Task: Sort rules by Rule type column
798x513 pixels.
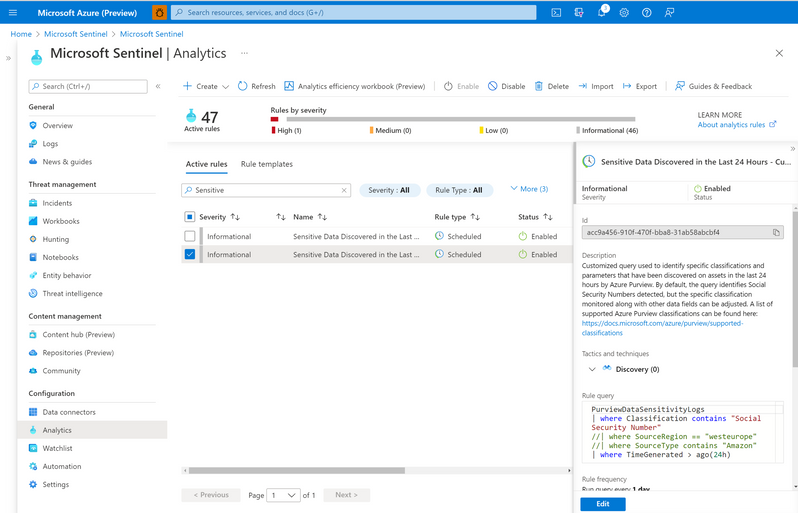Action: pos(457,217)
